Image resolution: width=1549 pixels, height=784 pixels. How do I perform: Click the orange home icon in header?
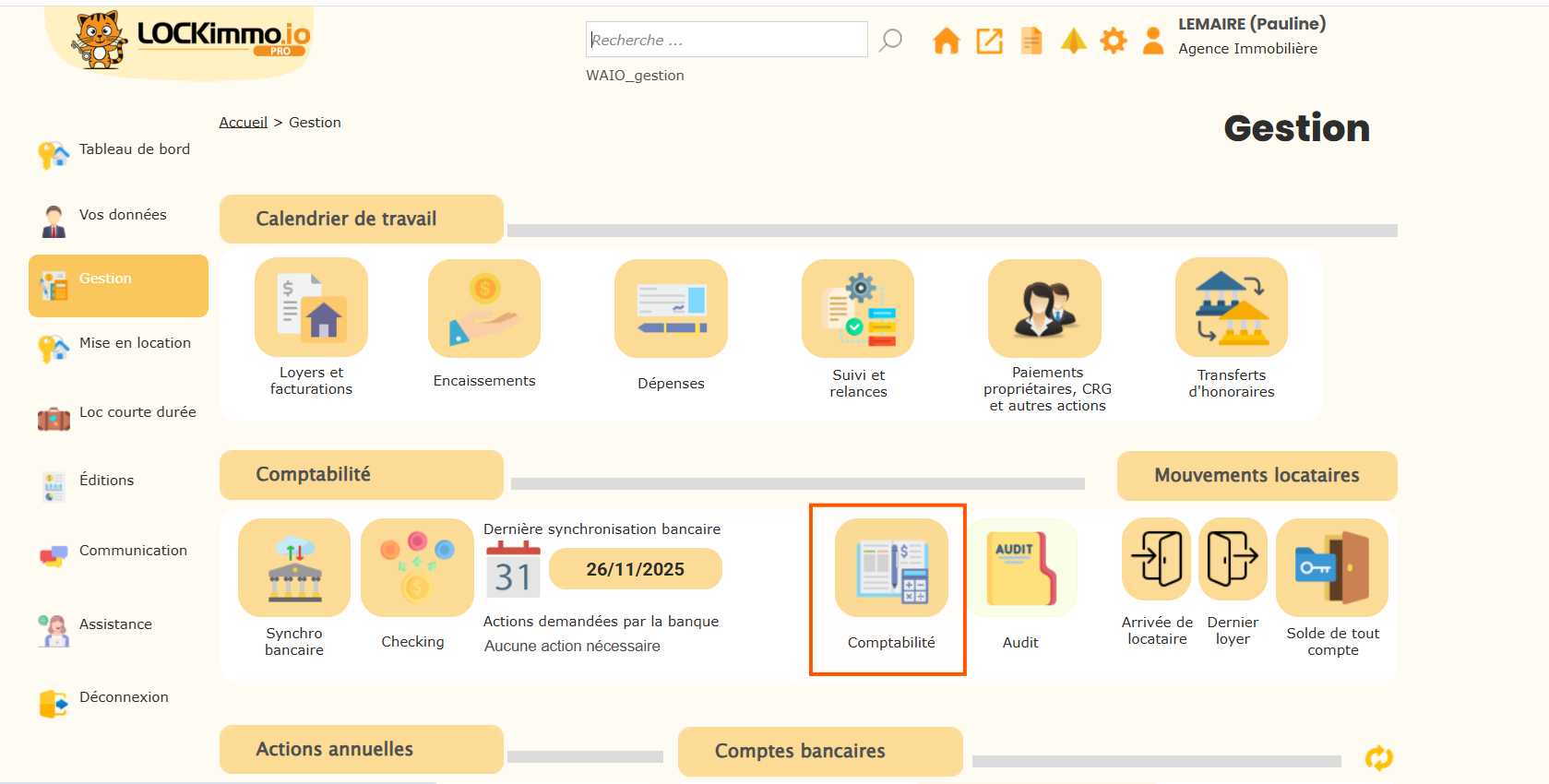[946, 41]
